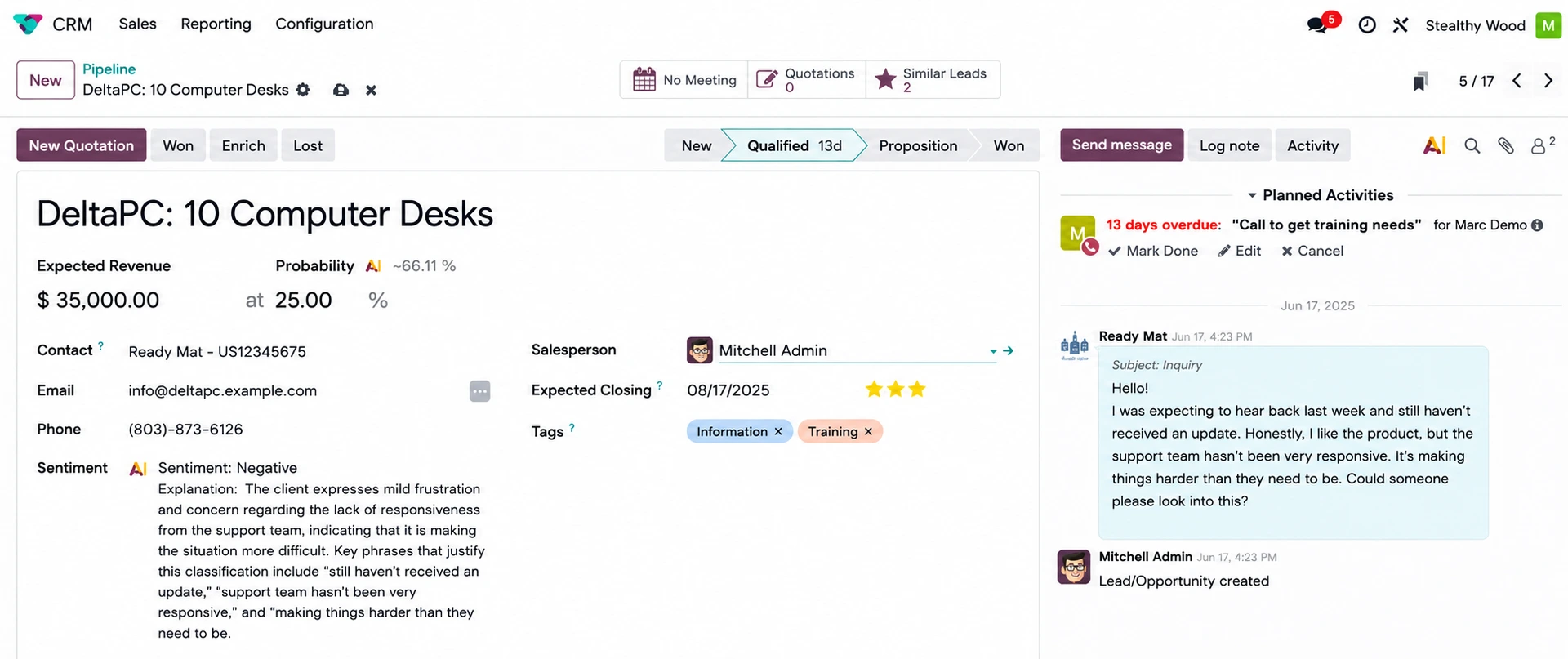
Task: Select the Qualified pipeline stage
Action: click(x=793, y=145)
